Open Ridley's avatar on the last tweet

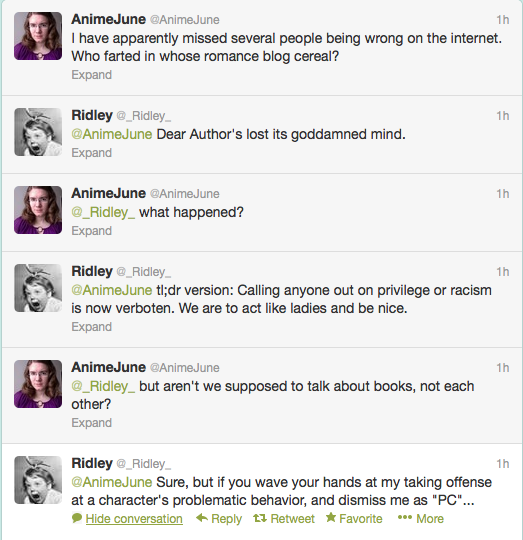tap(38, 480)
